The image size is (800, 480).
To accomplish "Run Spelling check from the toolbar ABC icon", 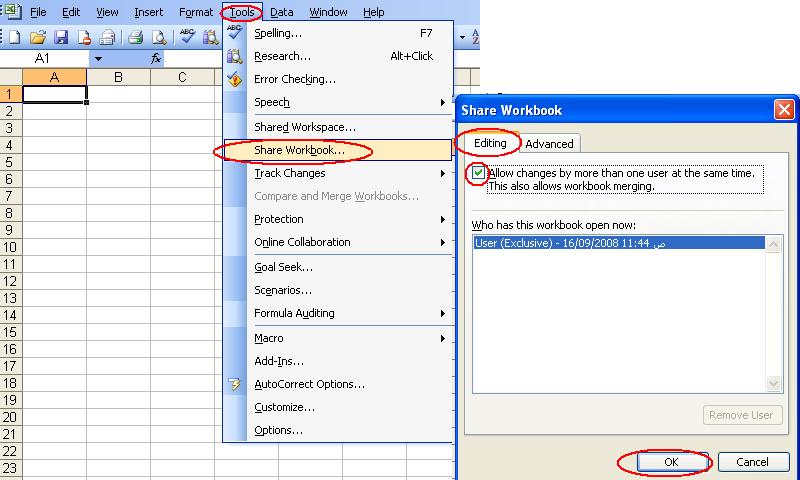I will (x=187, y=36).
